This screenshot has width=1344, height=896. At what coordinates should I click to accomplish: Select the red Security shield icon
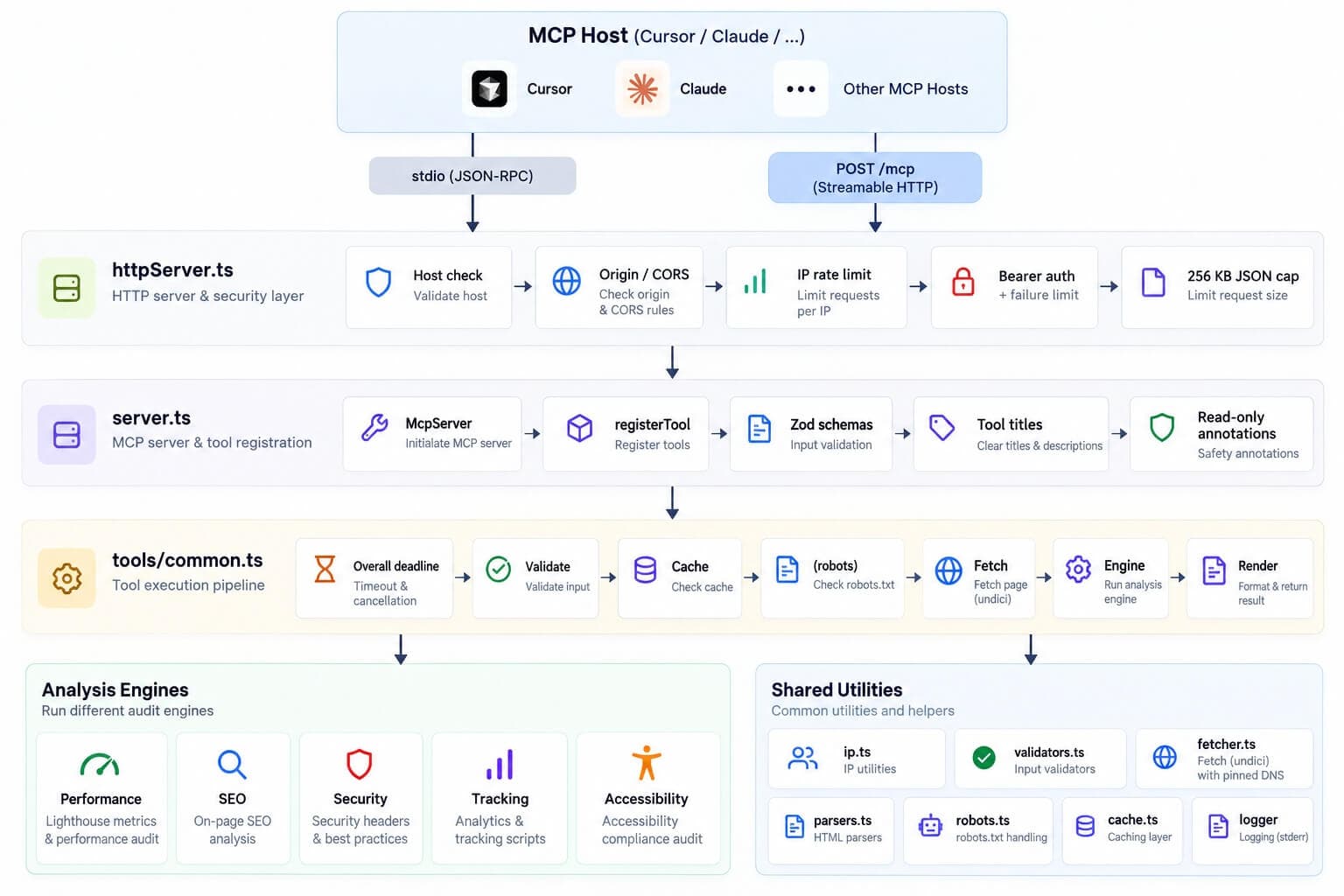(x=360, y=764)
